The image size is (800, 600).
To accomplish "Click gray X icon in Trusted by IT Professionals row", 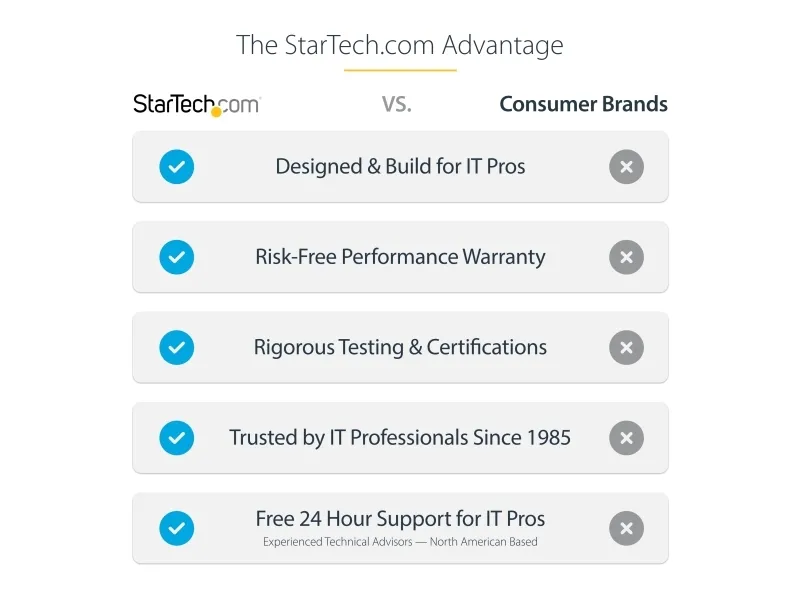I will click(627, 438).
